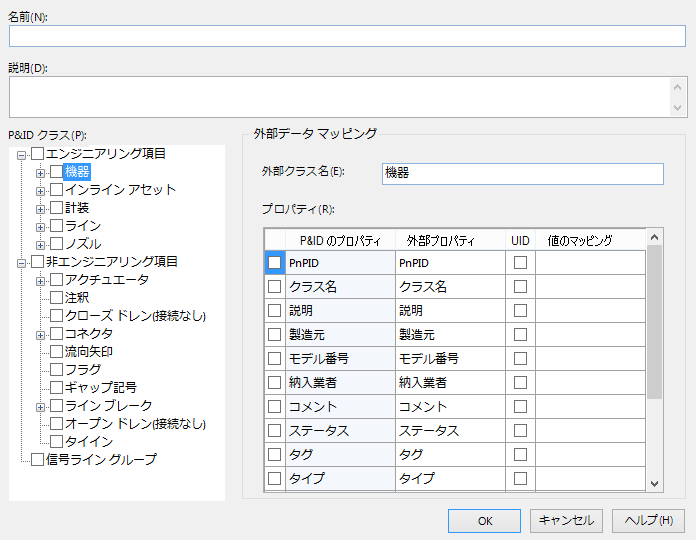Click the 外部クラス名 input field
This screenshot has width=696, height=540.
pos(522,173)
